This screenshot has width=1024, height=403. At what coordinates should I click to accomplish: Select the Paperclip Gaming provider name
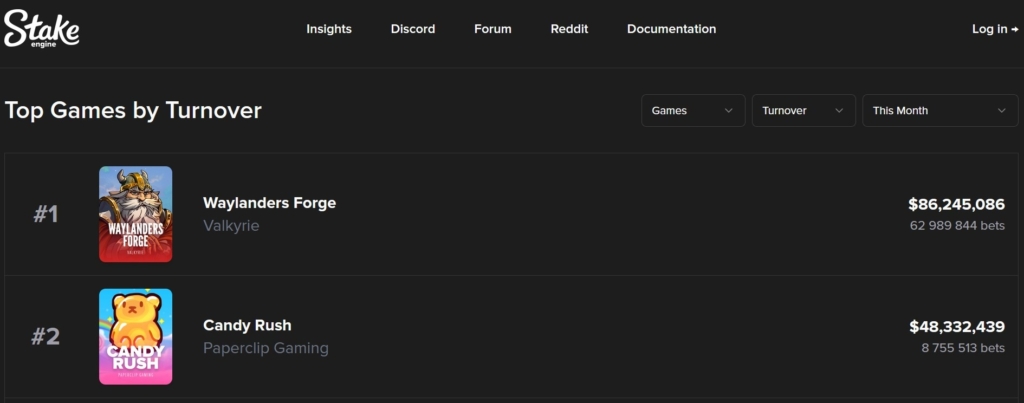pos(265,348)
